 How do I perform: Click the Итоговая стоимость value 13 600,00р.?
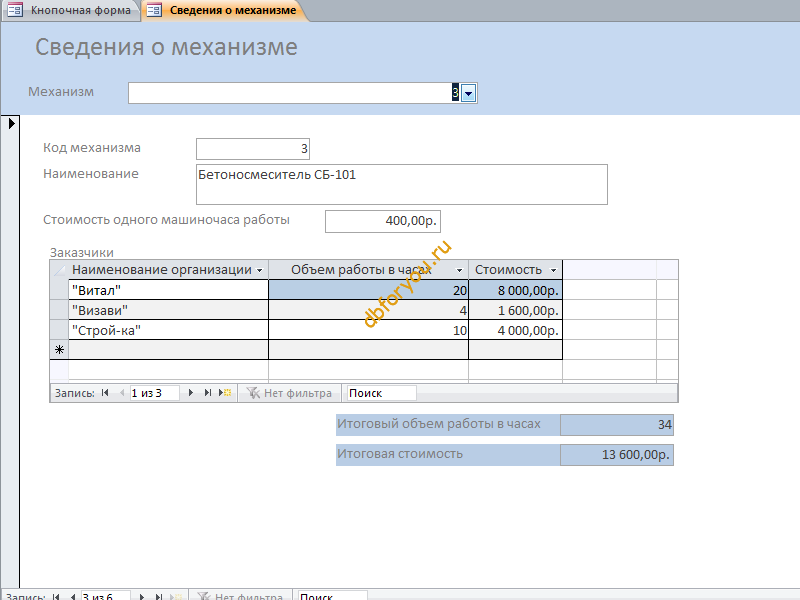click(617, 455)
